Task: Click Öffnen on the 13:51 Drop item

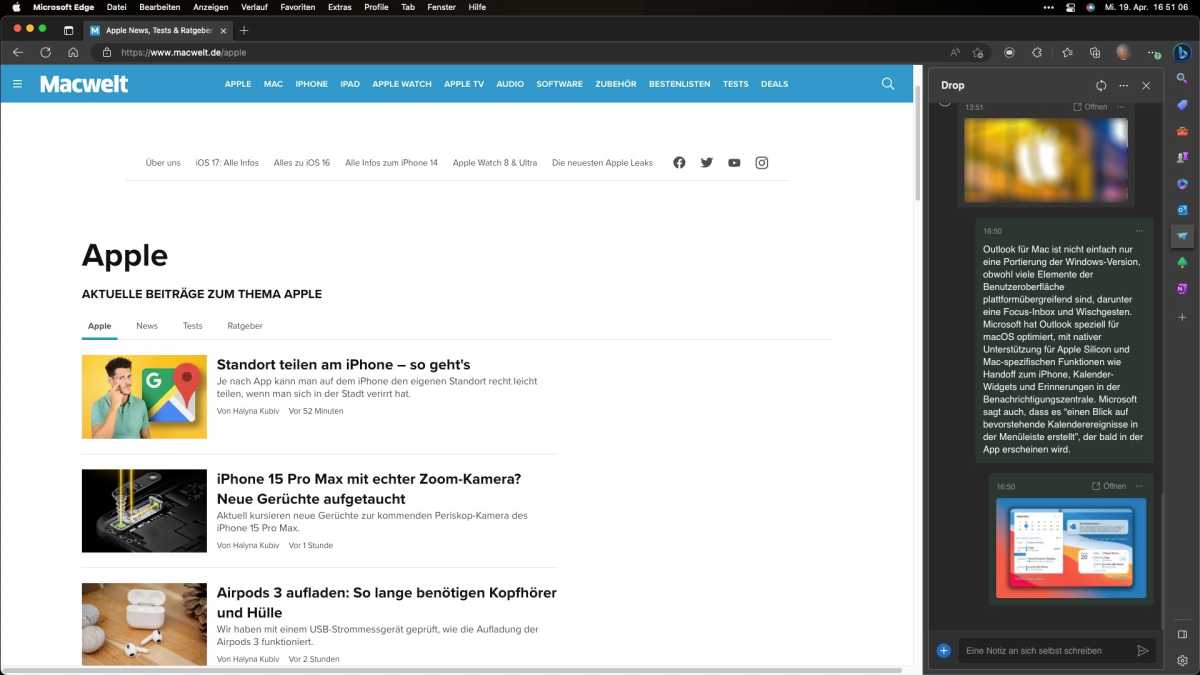Action: (x=1090, y=107)
